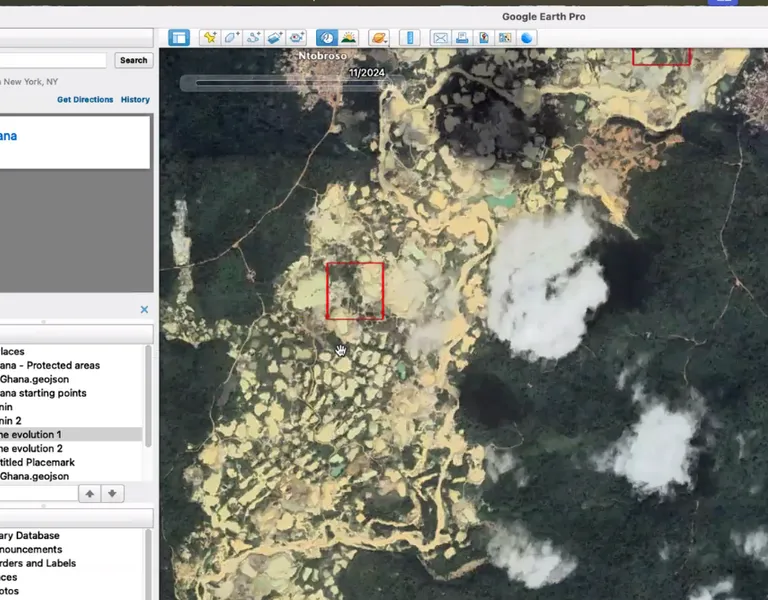Click the Print icon in toolbar

click(x=462, y=38)
